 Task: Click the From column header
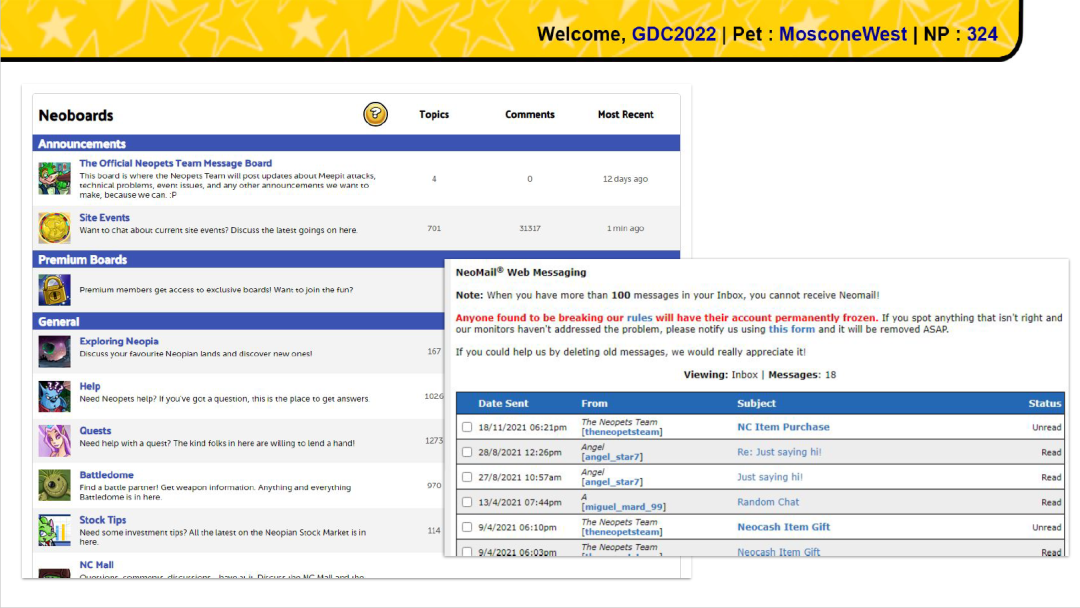pos(594,403)
